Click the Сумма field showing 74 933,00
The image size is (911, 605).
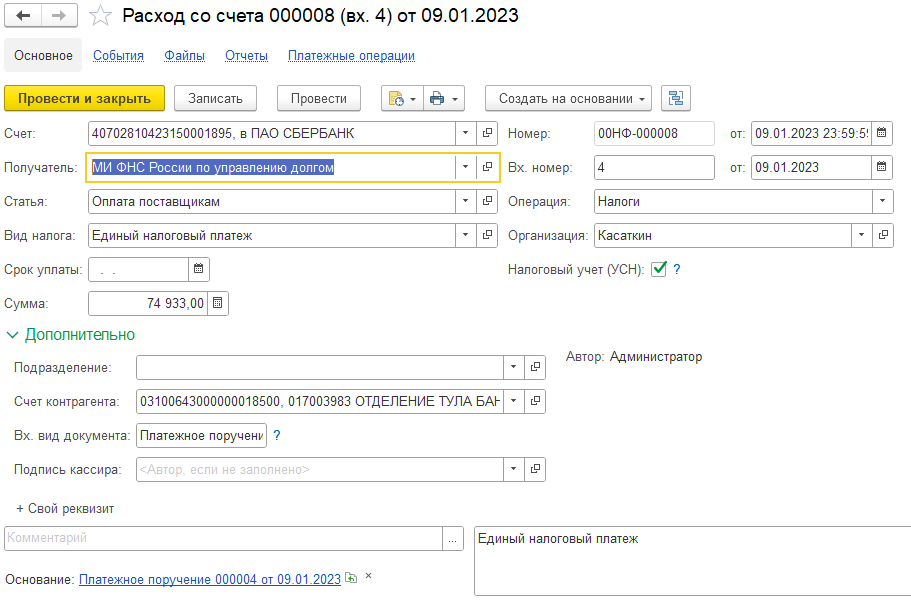[x=148, y=303]
